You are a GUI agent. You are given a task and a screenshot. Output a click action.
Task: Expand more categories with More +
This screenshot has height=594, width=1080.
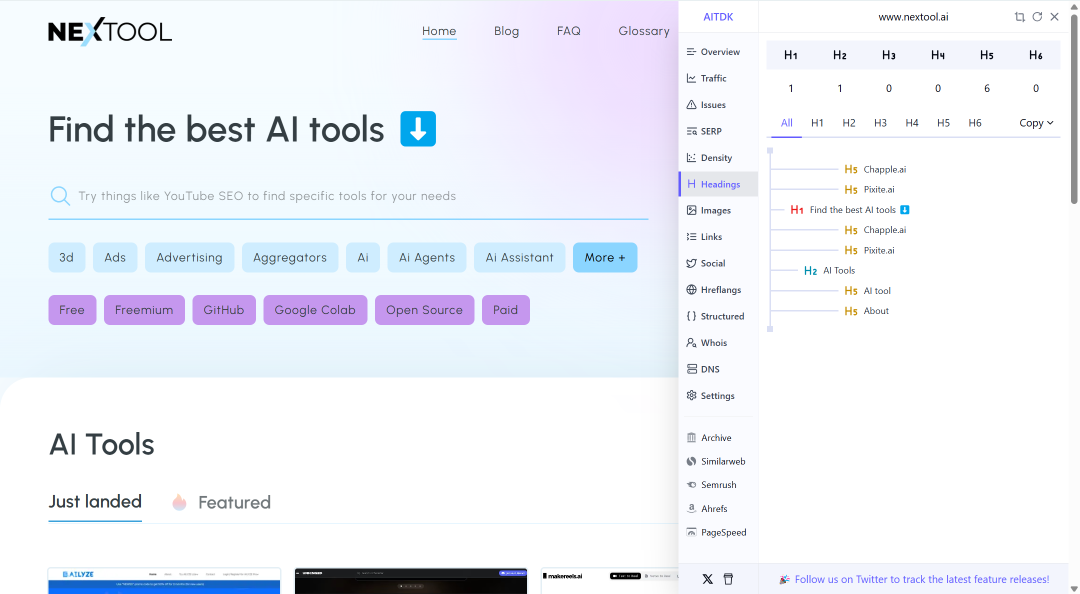pyautogui.click(x=605, y=257)
